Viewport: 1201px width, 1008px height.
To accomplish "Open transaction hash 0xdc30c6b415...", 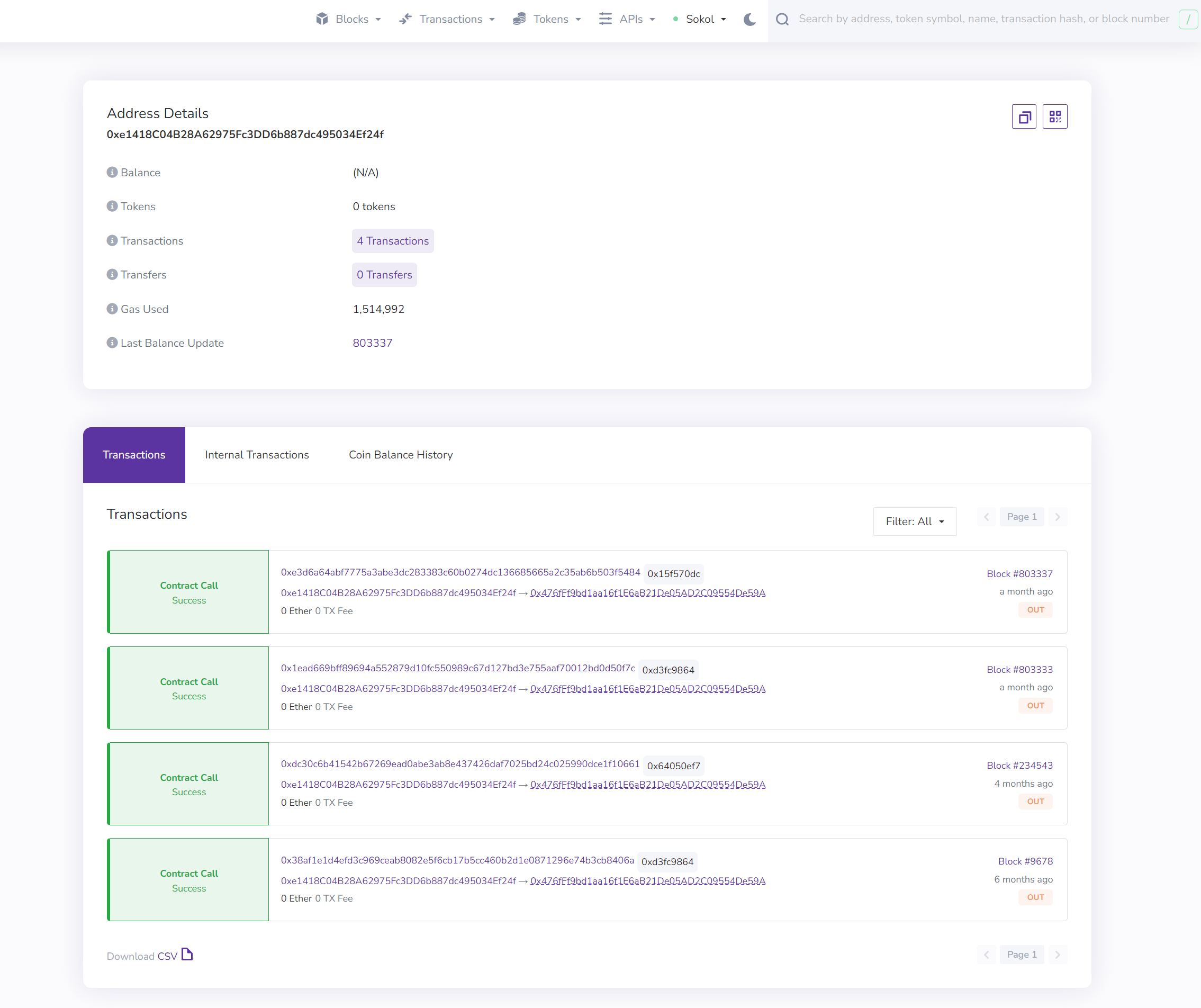I will (x=460, y=764).
